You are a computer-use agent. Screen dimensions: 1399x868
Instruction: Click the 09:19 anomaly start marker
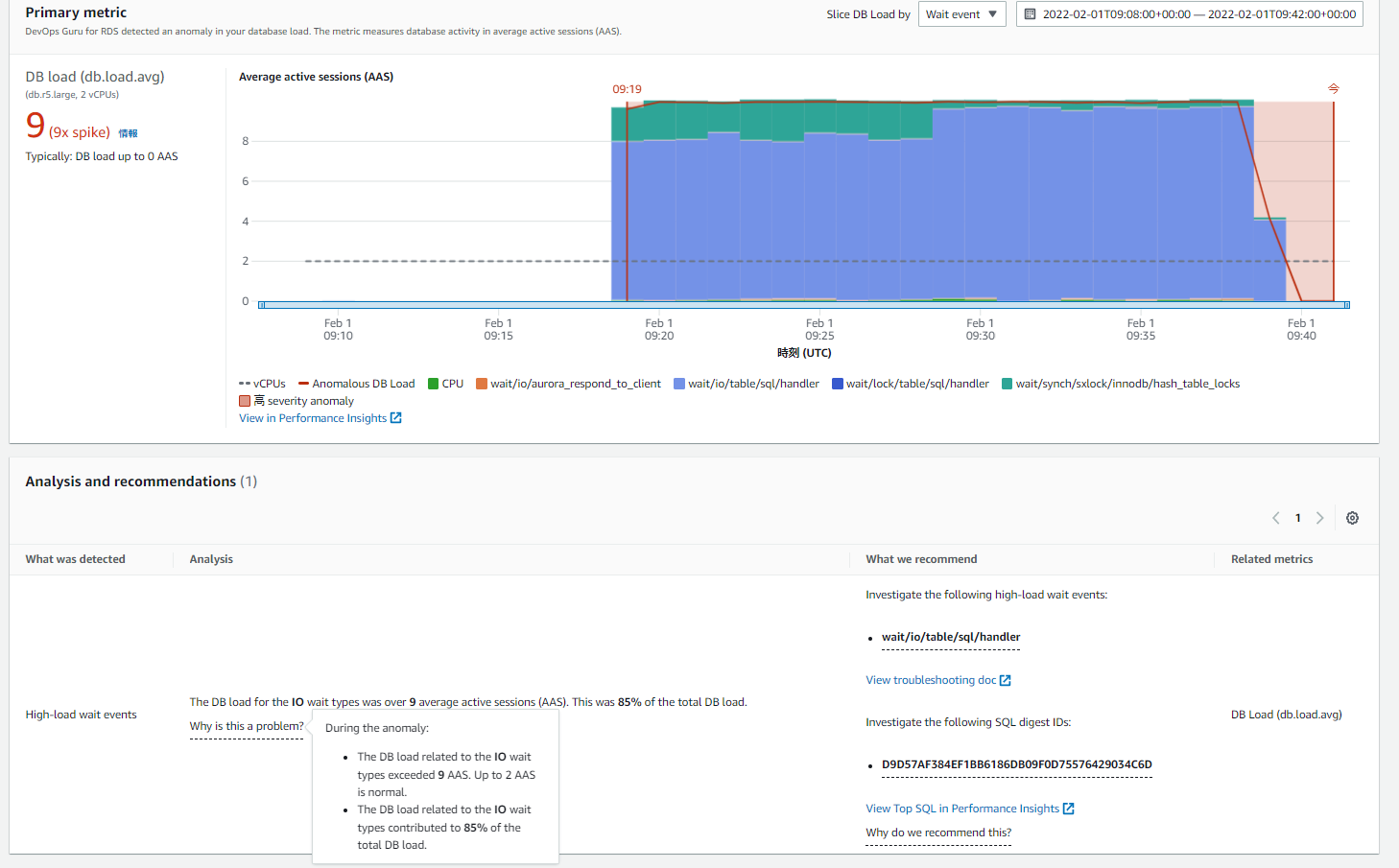[x=627, y=89]
